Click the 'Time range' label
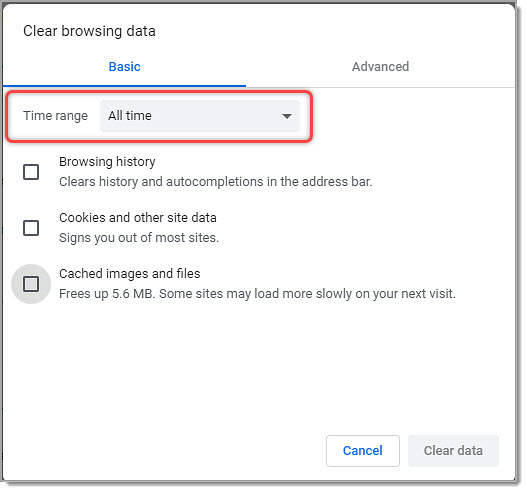This screenshot has height=492, width=527. tap(55, 116)
